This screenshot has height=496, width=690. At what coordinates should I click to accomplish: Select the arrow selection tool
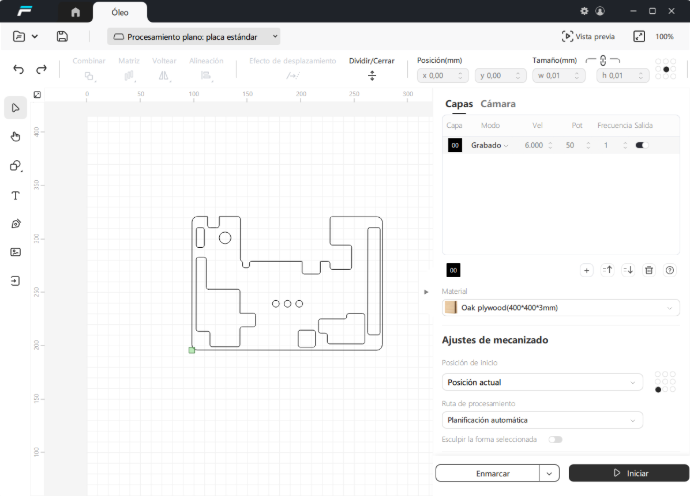click(x=16, y=108)
